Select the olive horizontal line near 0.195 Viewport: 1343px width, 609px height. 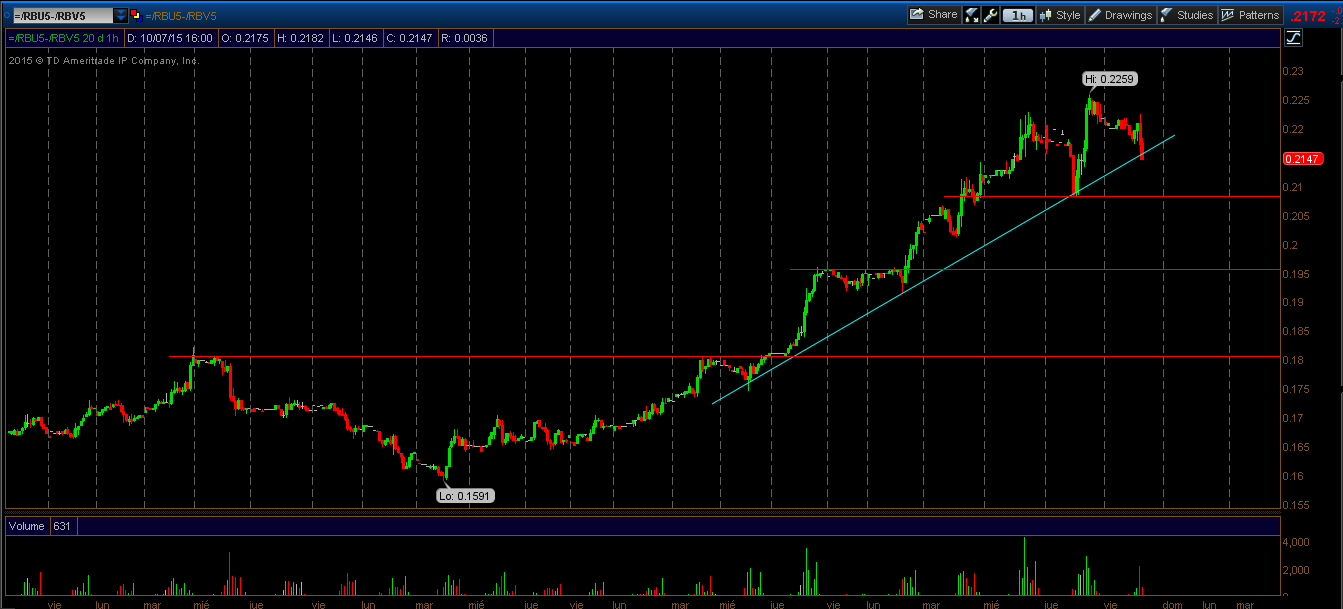click(1035, 269)
